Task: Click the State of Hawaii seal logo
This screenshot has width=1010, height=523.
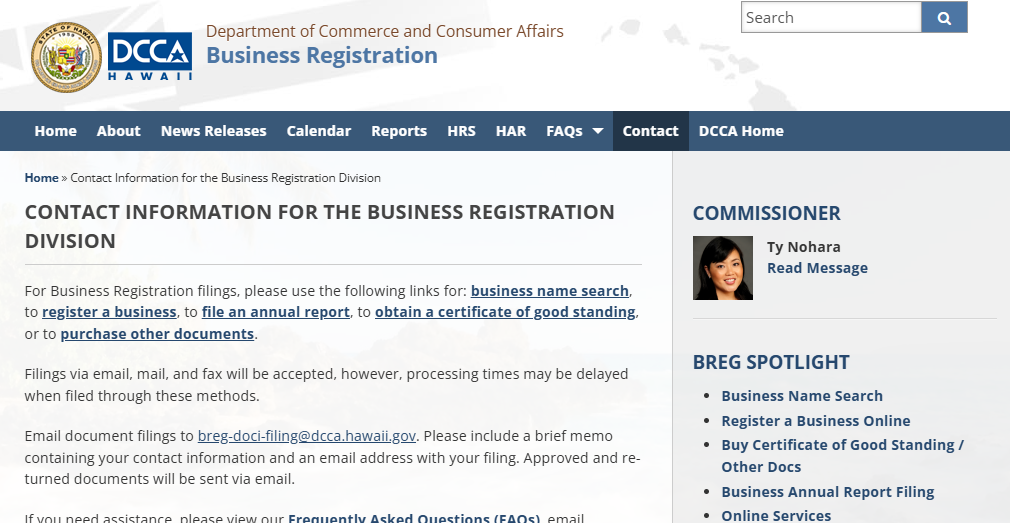Action: (67, 58)
